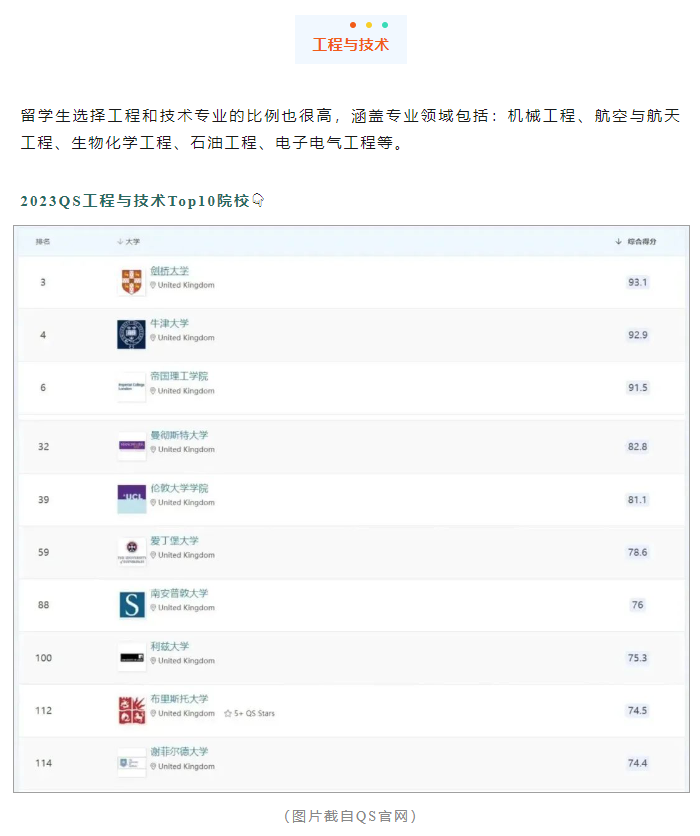
Task: Click the 74.4 score value
Action: point(638,763)
